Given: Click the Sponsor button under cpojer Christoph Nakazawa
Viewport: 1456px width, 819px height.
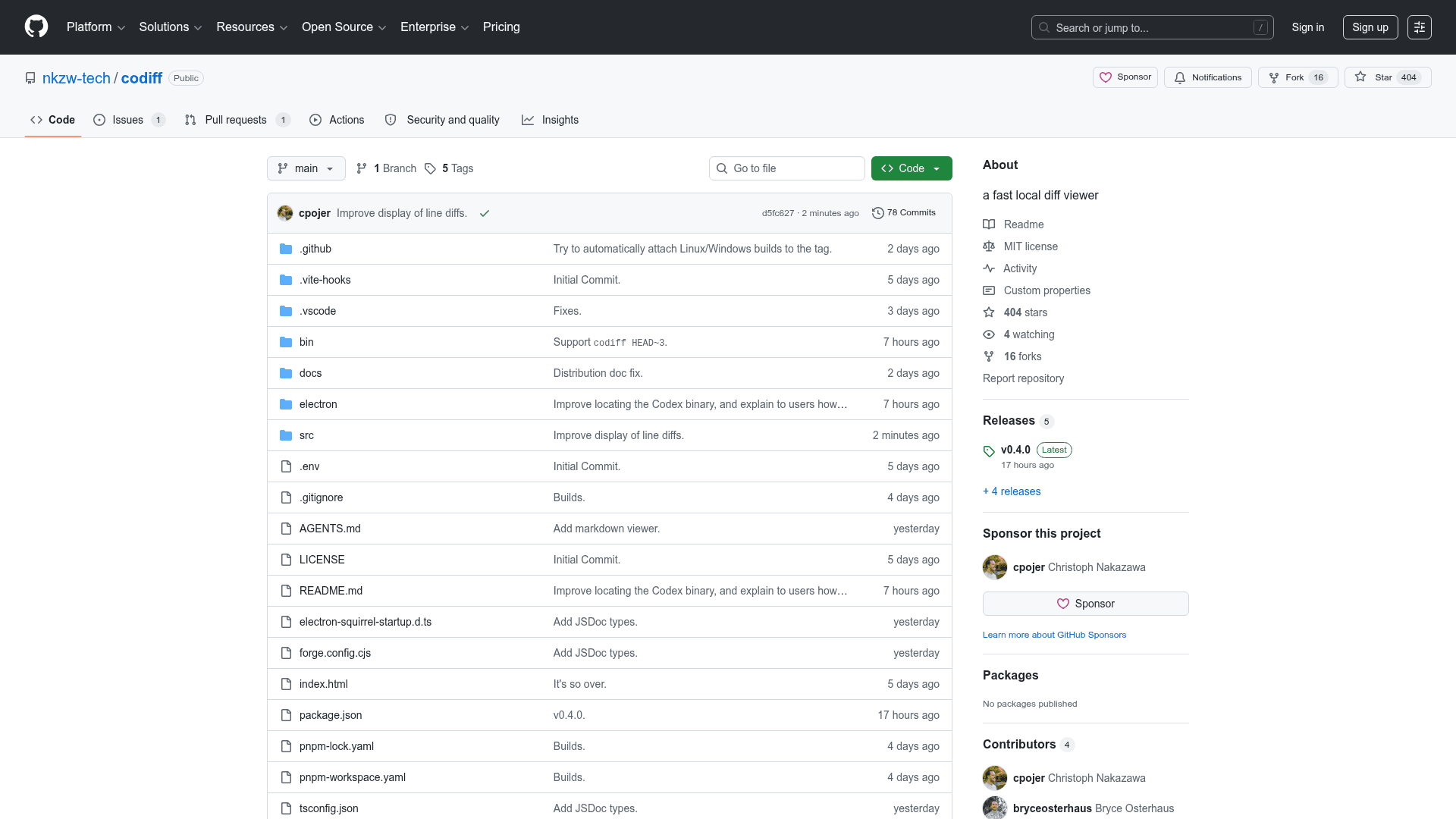Looking at the screenshot, I should (x=1086, y=604).
